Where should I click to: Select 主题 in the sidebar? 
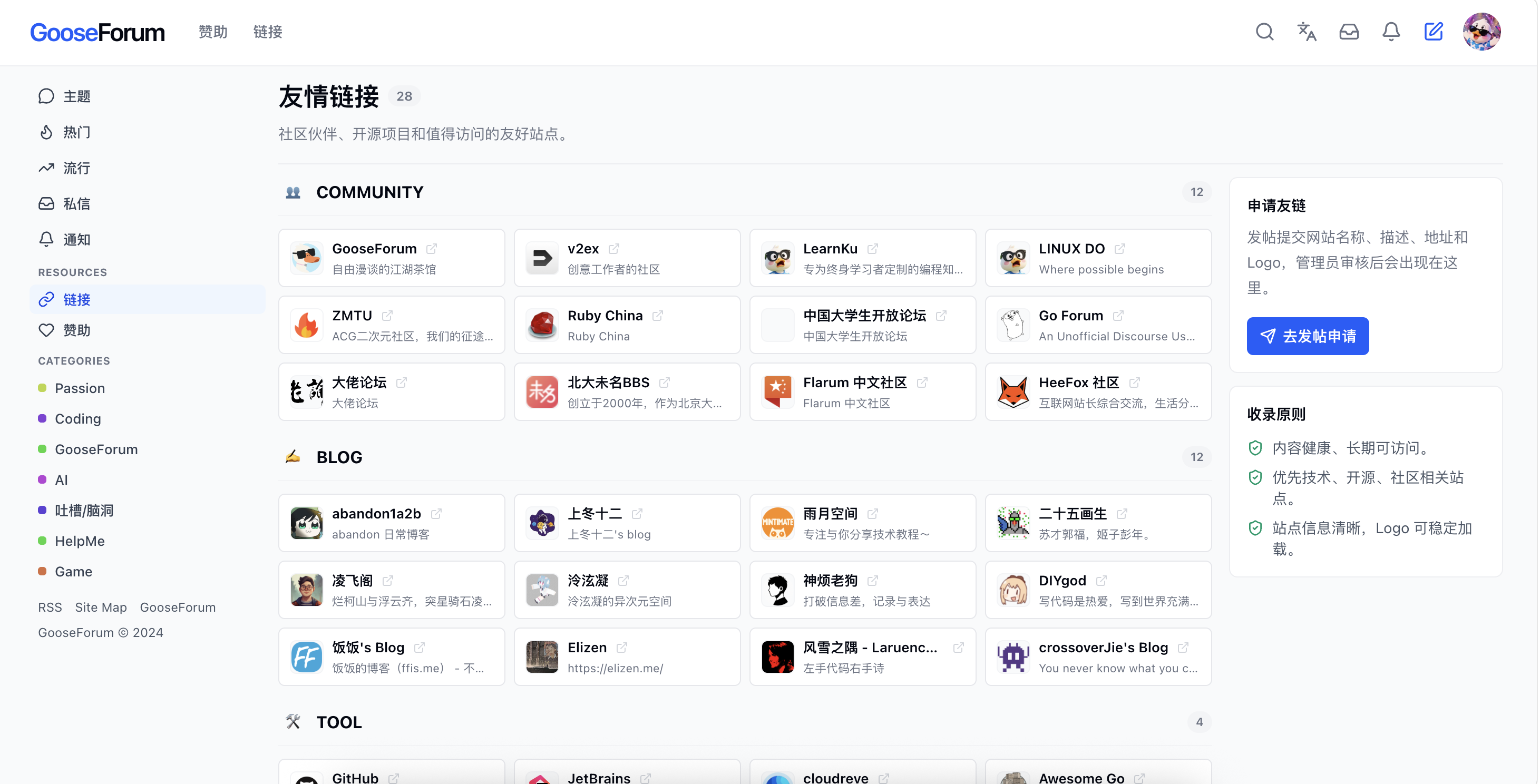click(147, 96)
